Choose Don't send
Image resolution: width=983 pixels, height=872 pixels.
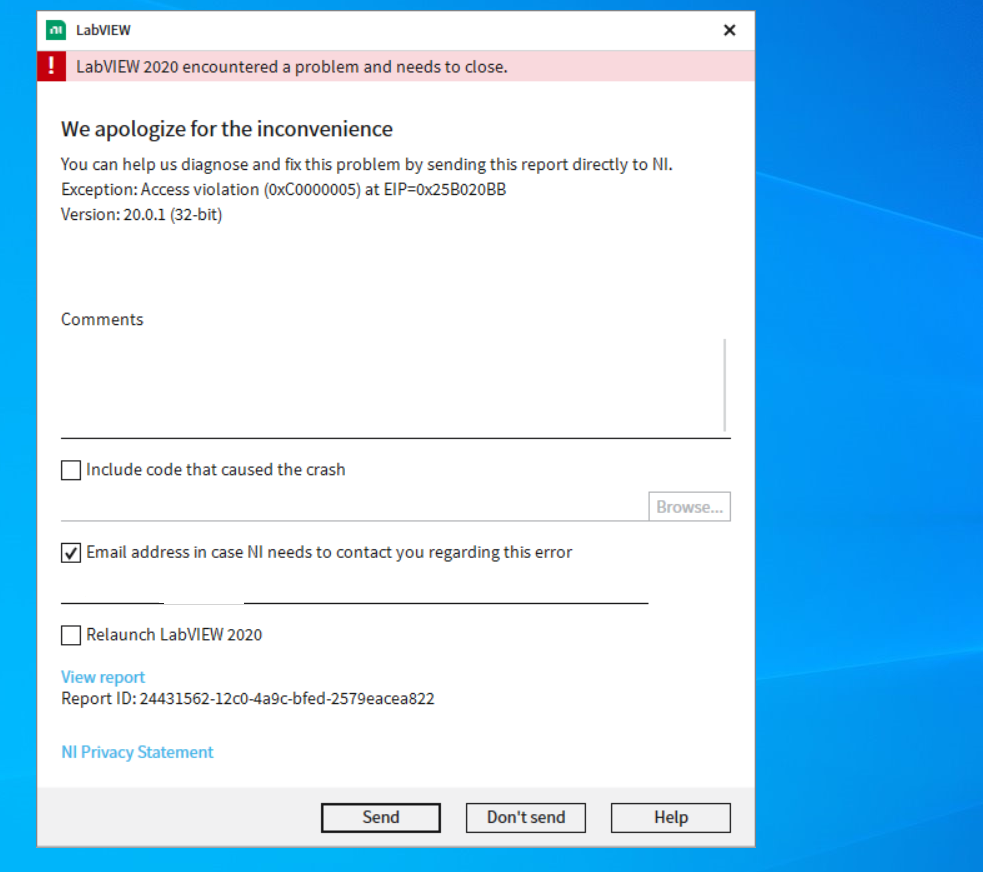pos(525,817)
